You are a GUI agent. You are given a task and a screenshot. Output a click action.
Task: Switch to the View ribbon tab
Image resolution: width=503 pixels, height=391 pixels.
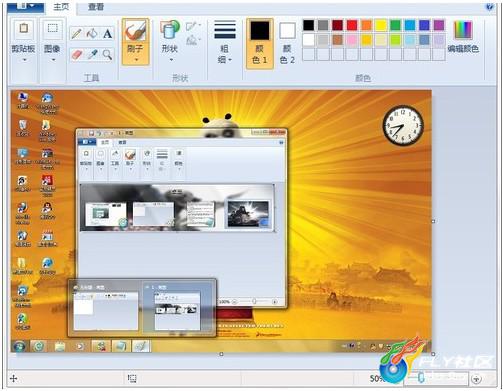coord(96,7)
